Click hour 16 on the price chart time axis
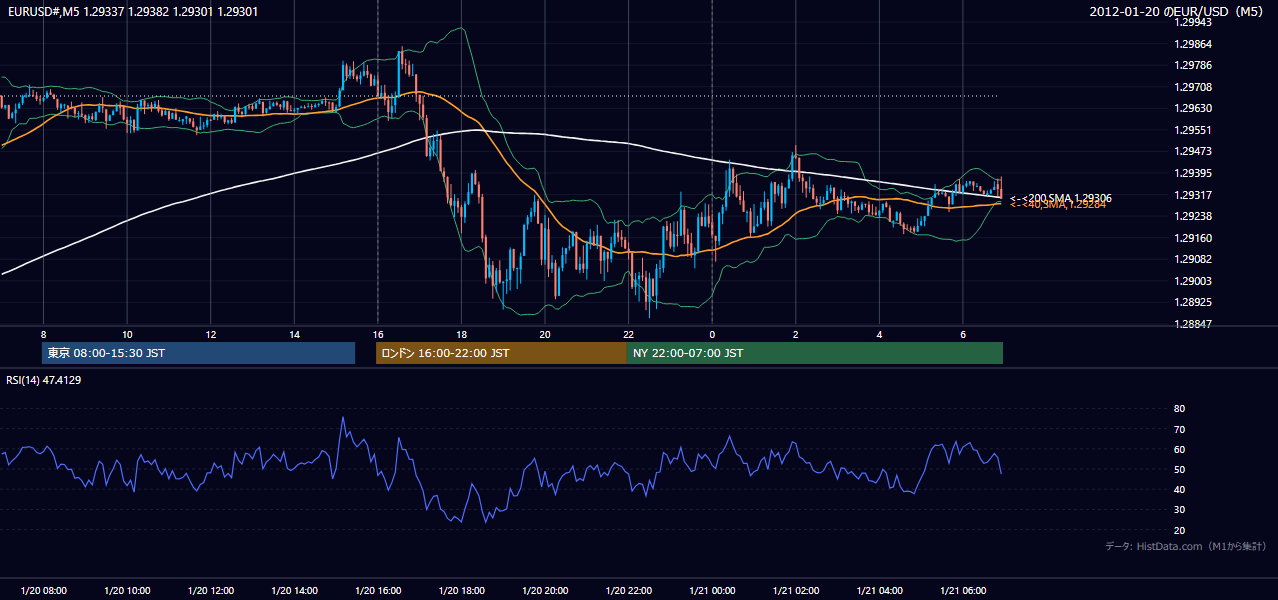This screenshot has width=1278, height=600. [378, 334]
